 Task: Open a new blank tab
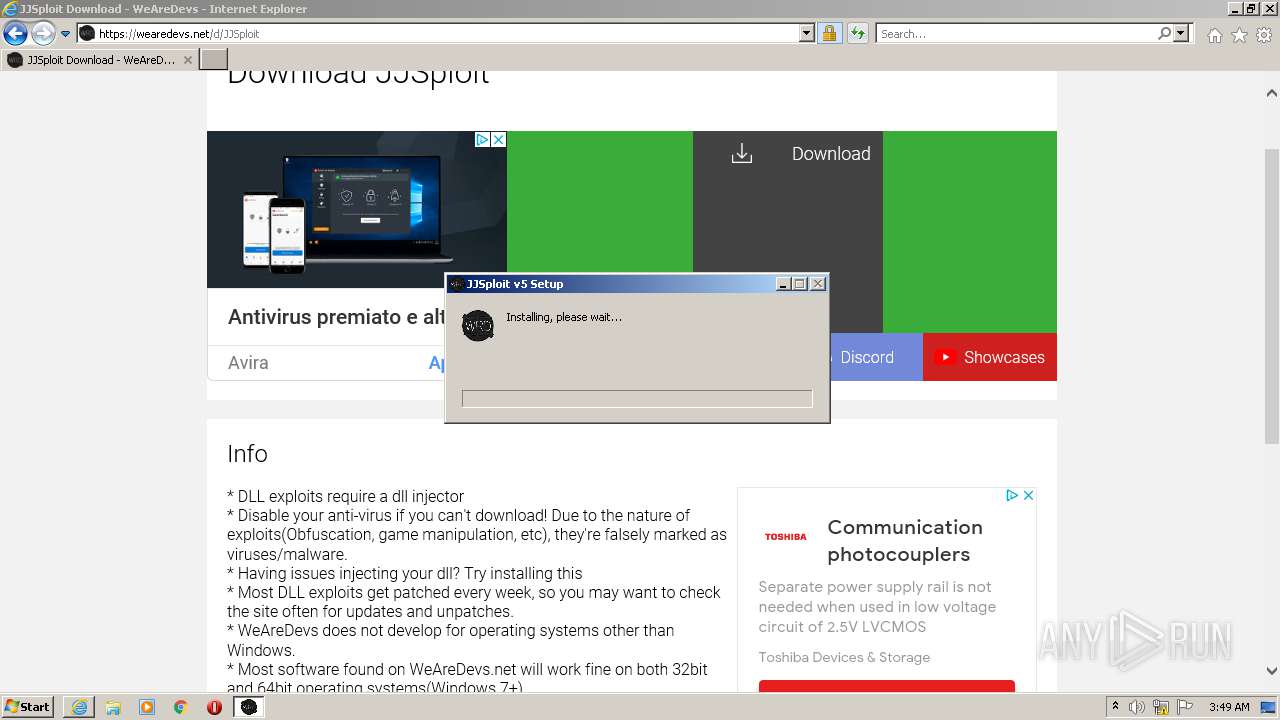click(214, 60)
